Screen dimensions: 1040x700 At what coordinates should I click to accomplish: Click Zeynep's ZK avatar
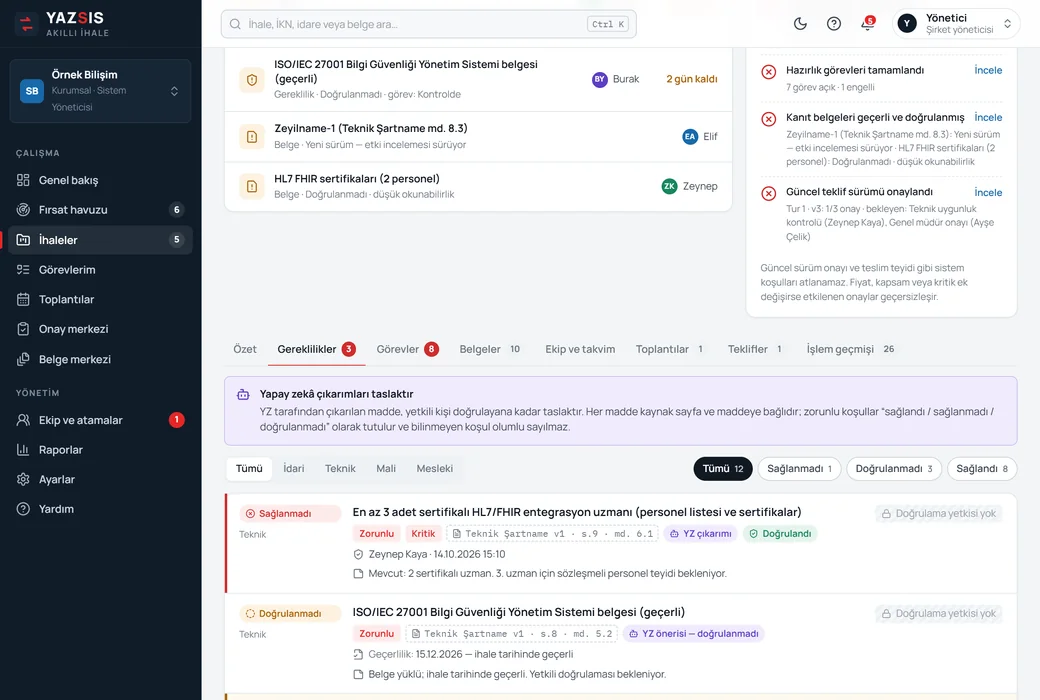click(669, 186)
